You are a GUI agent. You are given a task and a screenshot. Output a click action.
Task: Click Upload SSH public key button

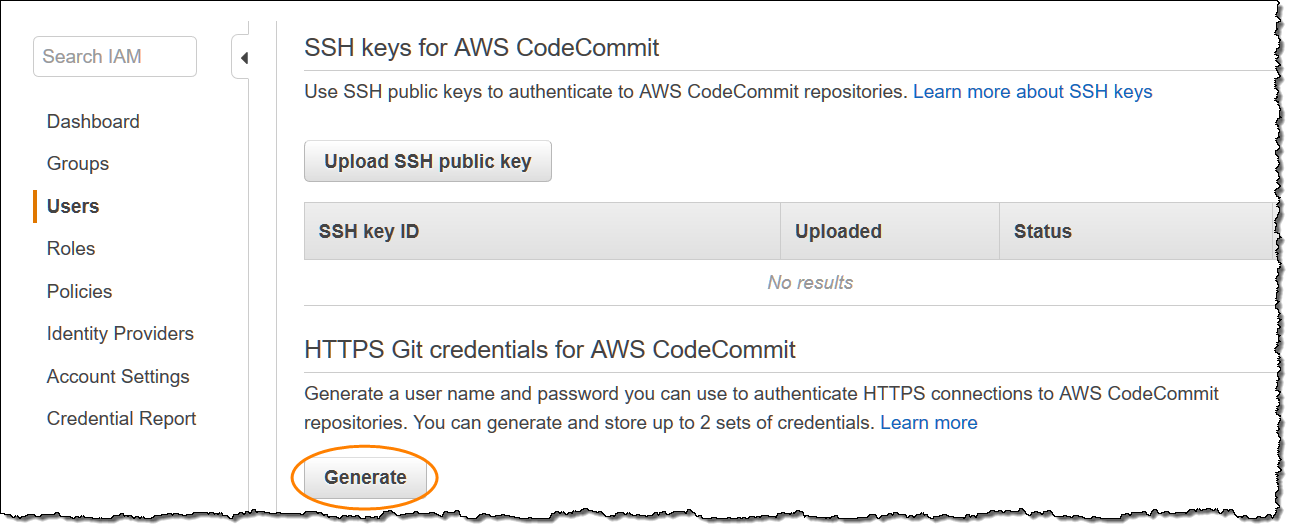[x=428, y=161]
